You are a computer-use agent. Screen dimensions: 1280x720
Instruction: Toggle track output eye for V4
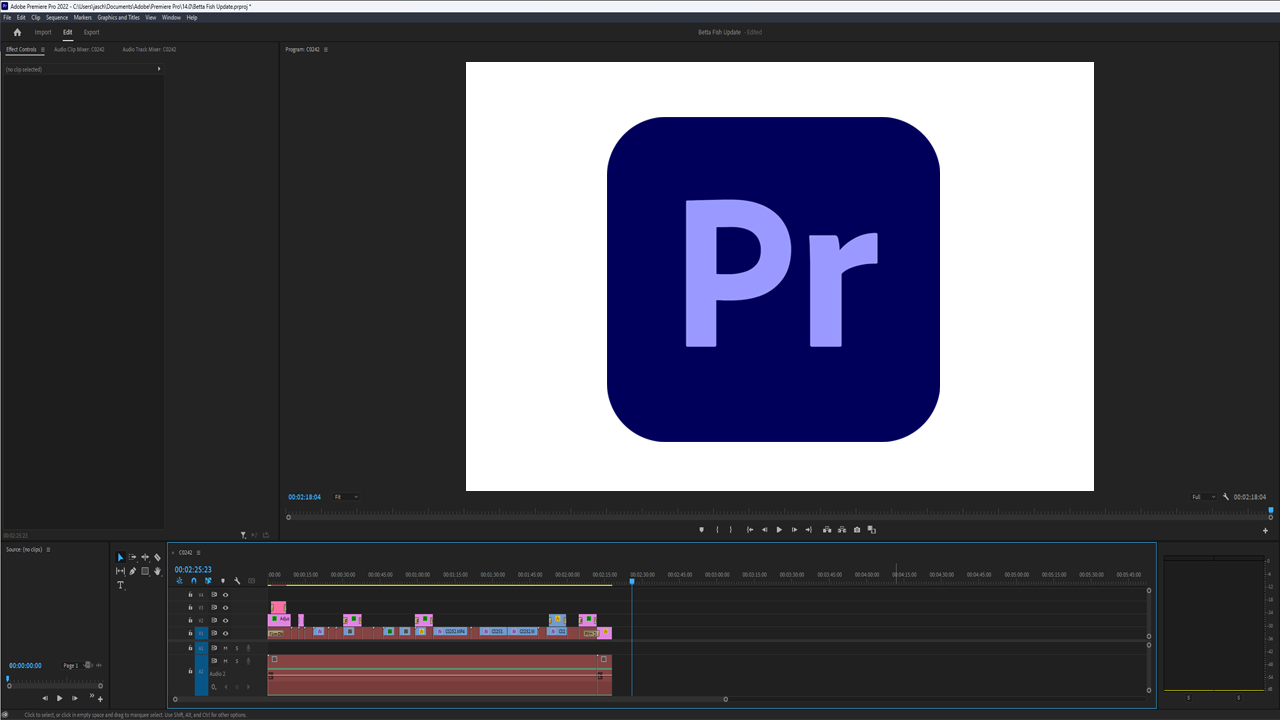point(225,595)
